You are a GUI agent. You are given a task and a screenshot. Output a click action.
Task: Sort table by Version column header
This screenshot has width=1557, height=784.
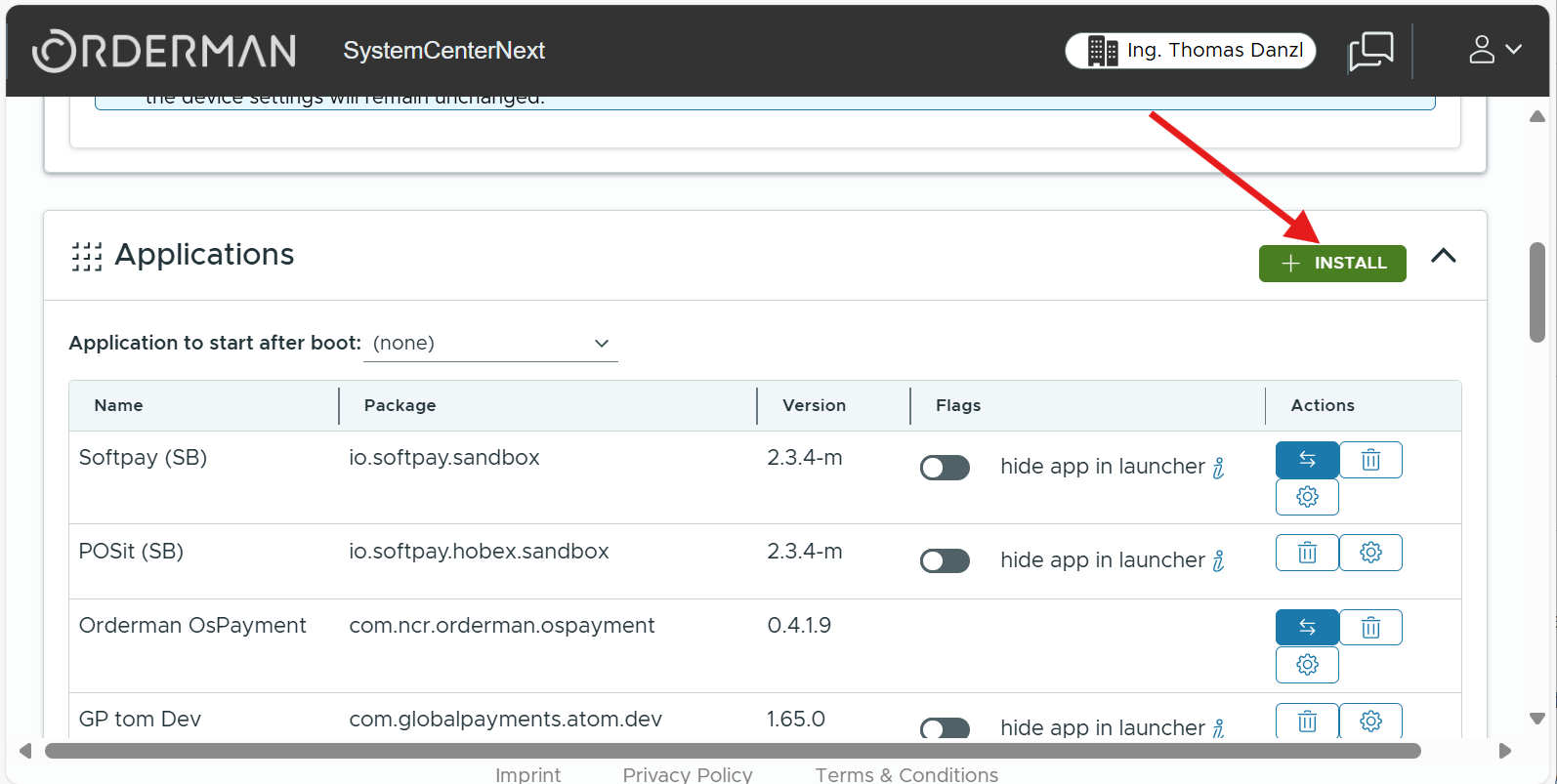814,405
